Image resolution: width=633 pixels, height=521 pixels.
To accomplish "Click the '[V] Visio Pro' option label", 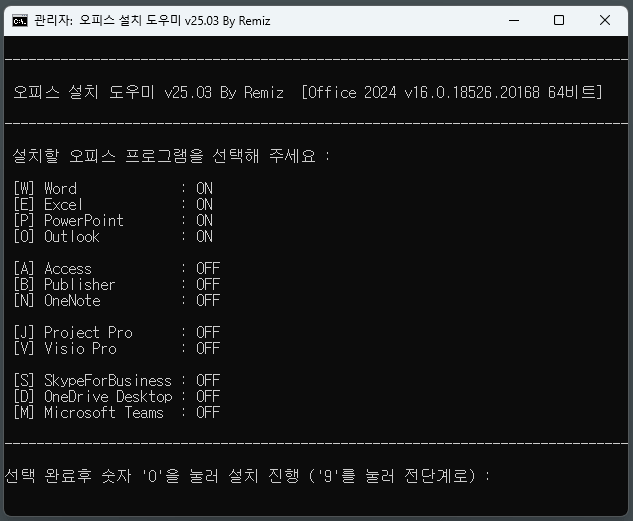I will (65, 349).
